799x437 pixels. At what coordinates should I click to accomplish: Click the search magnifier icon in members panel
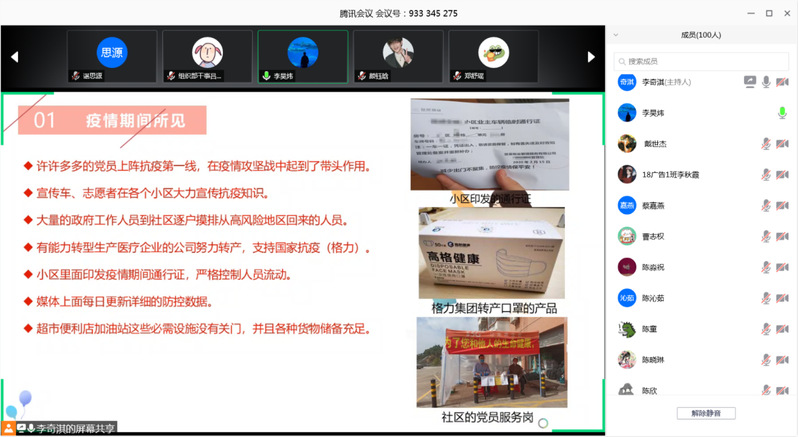[x=621, y=61]
